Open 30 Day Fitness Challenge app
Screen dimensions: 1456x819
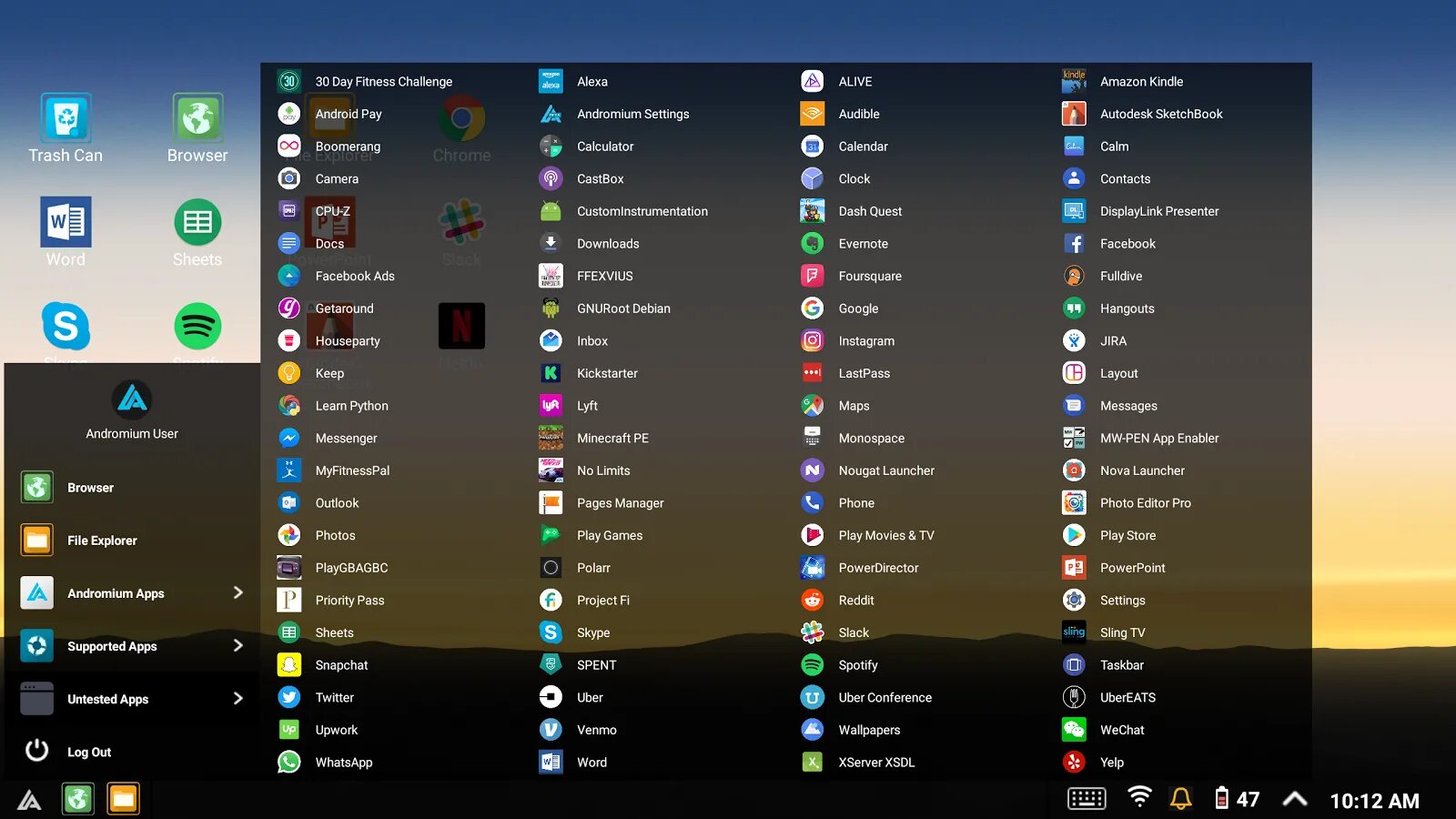(x=365, y=81)
